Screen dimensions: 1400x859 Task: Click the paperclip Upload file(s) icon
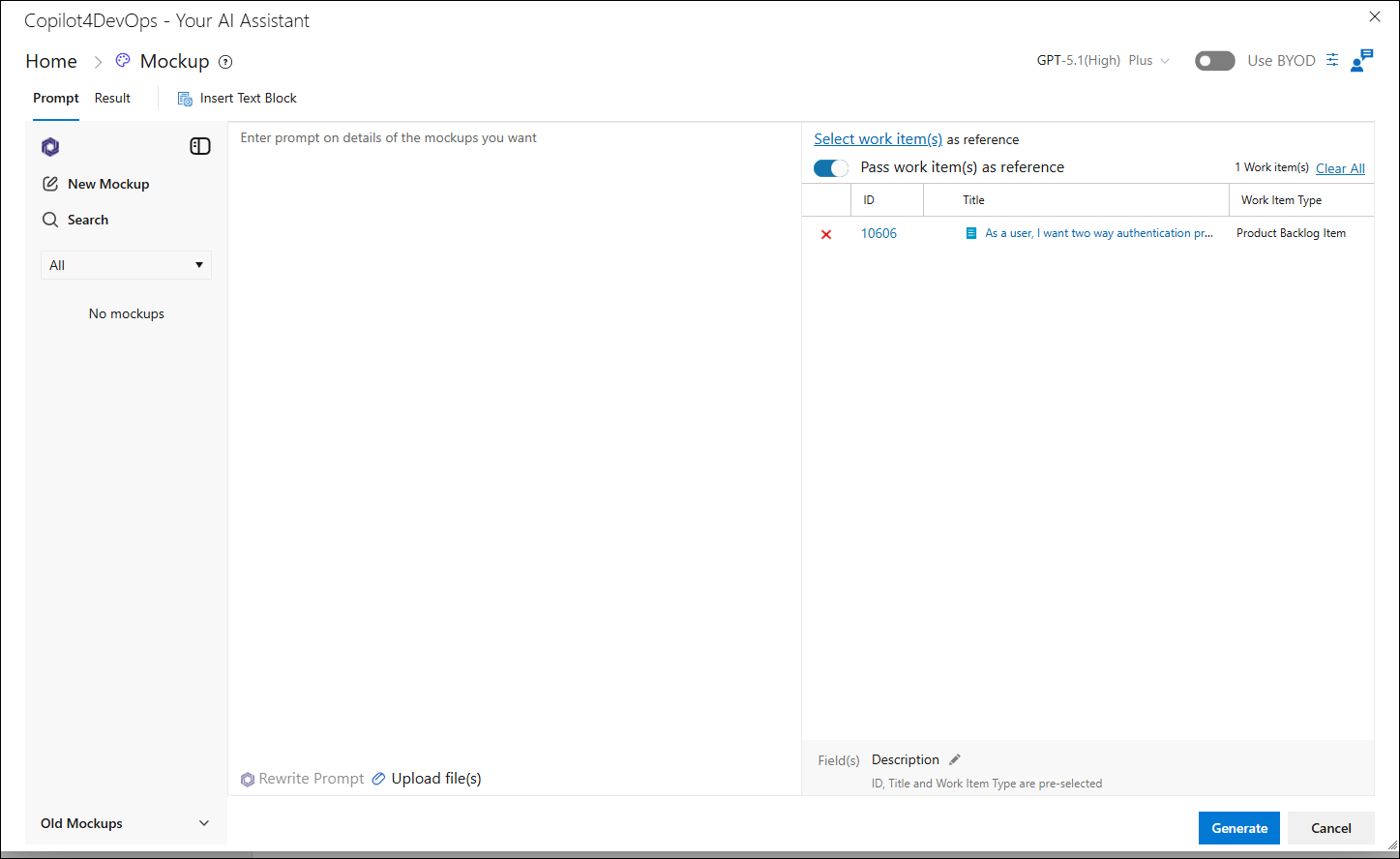coord(378,779)
